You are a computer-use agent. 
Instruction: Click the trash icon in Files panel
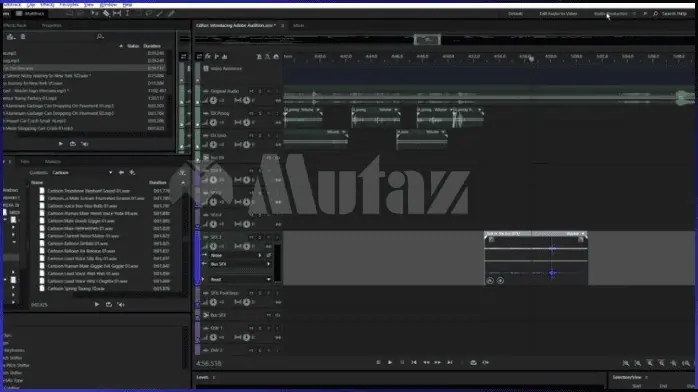click(x=23, y=36)
